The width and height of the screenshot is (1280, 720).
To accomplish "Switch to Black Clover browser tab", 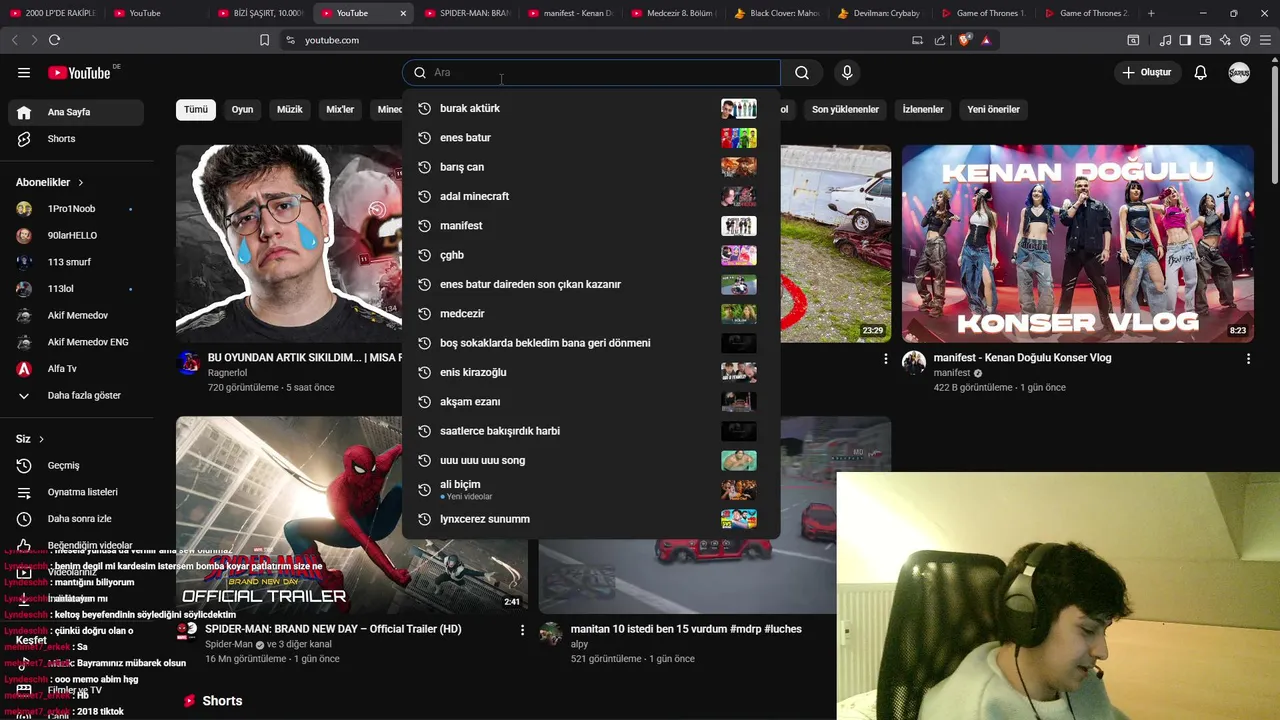I will tap(777, 13).
